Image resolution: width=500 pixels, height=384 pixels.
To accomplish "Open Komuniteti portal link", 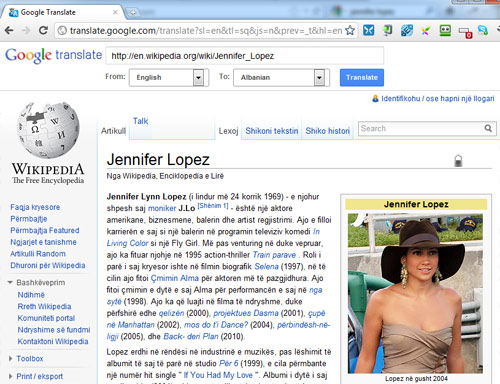I will click(46, 318).
